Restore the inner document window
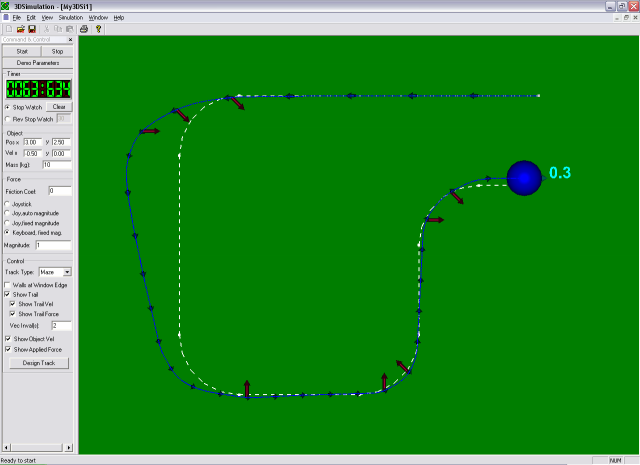This screenshot has width=640, height=465. pos(626,18)
